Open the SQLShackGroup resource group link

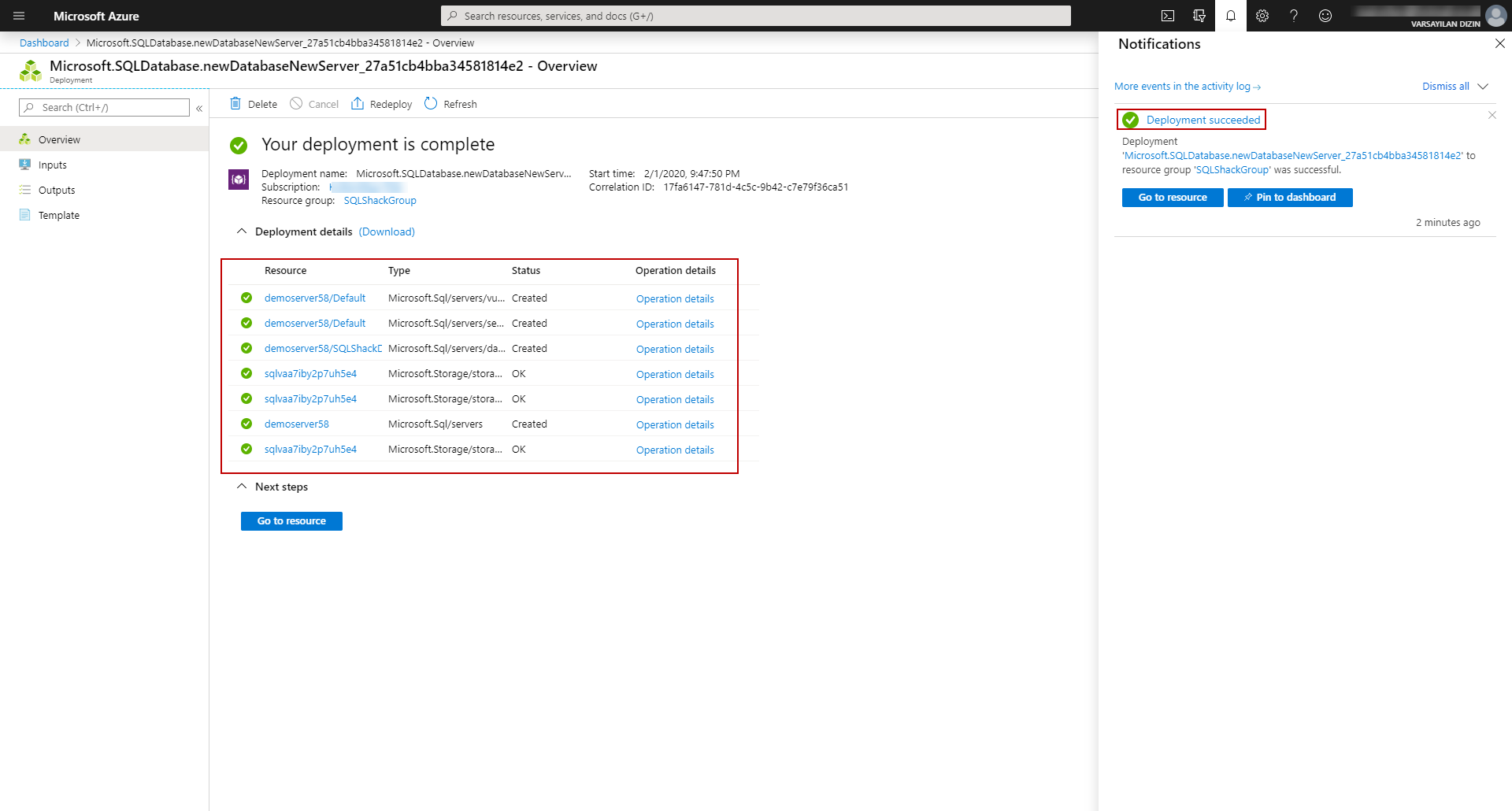pyautogui.click(x=380, y=201)
